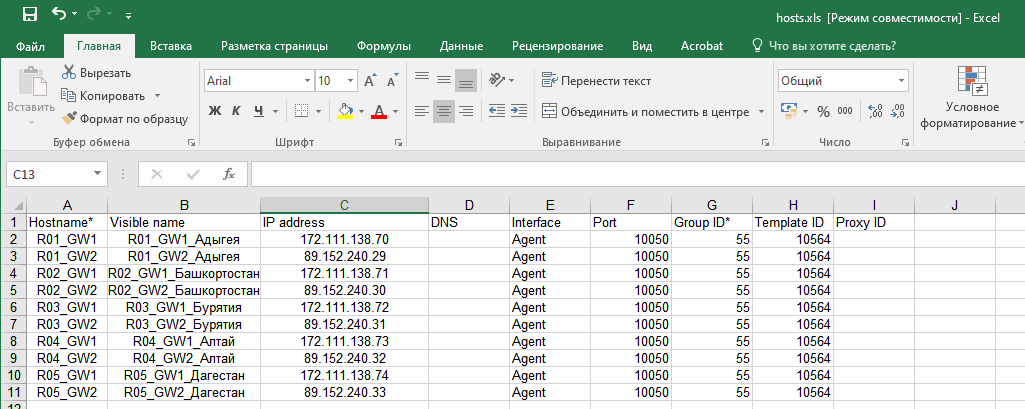The height and width of the screenshot is (409, 1025).
Task: Apply the yellow fill color
Action: pyautogui.click(x=345, y=111)
